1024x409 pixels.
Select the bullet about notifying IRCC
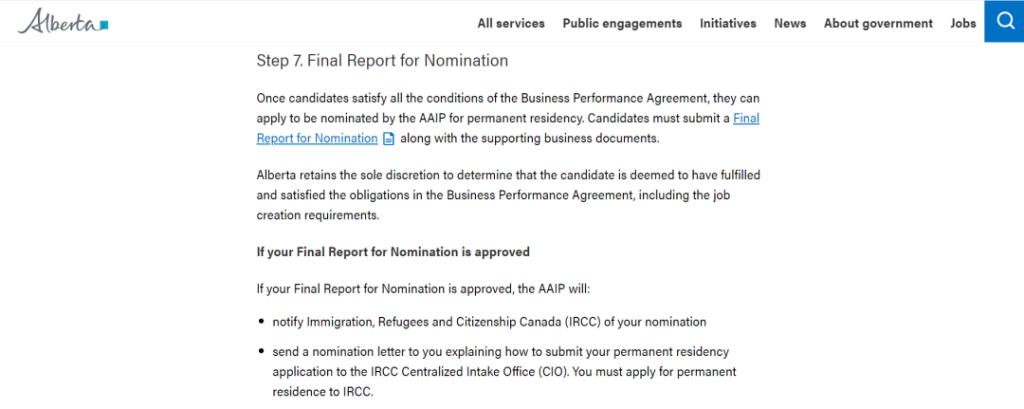[489, 322]
